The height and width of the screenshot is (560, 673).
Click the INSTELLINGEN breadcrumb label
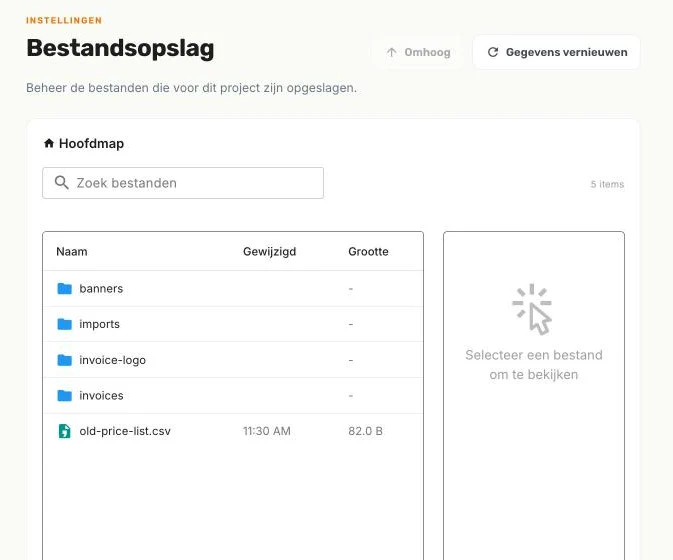click(x=64, y=20)
